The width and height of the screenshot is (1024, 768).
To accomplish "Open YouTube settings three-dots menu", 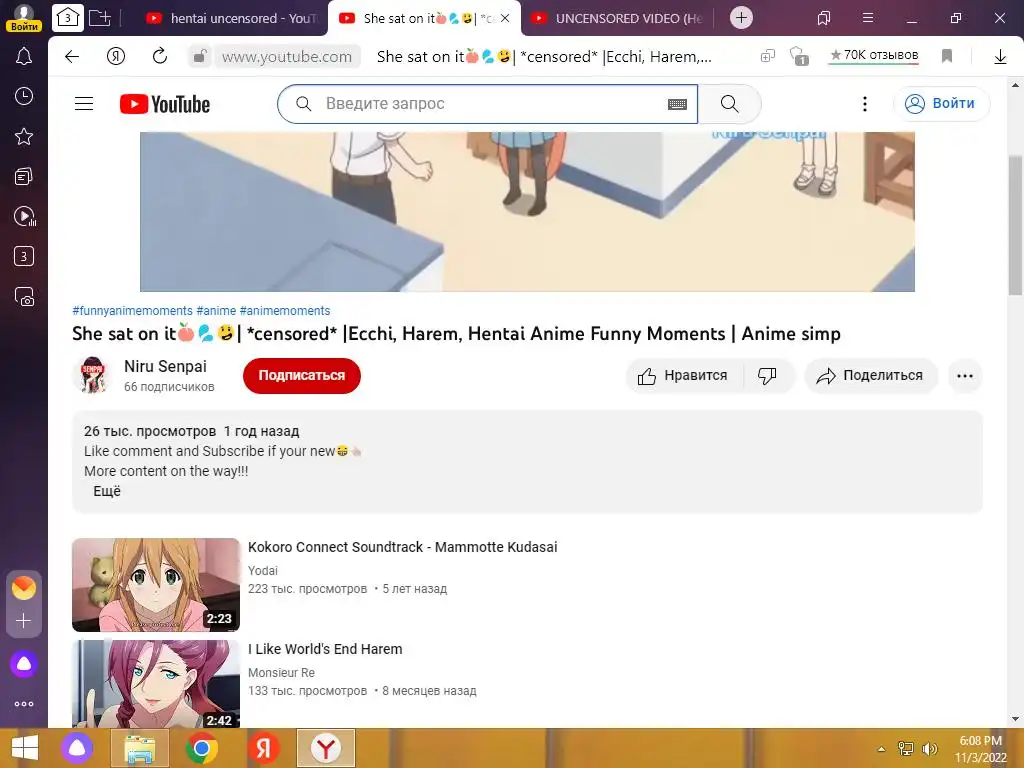I will (865, 104).
